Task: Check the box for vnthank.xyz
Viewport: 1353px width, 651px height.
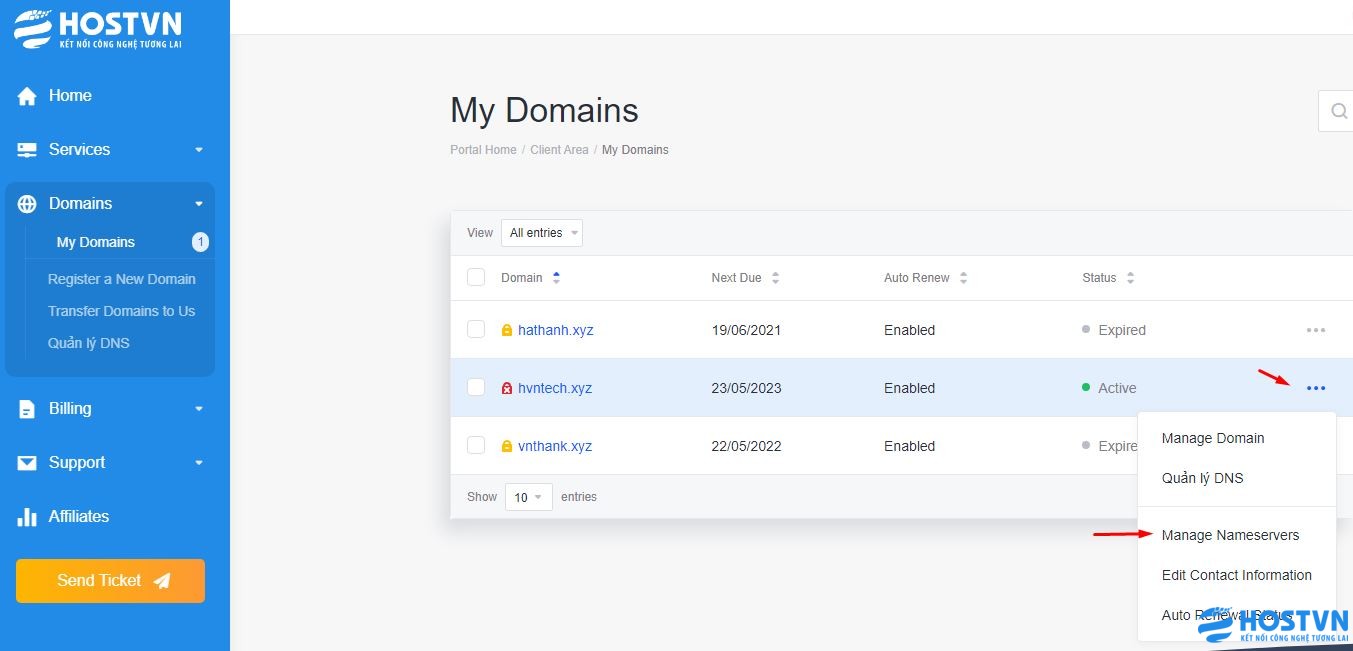Action: click(x=476, y=445)
